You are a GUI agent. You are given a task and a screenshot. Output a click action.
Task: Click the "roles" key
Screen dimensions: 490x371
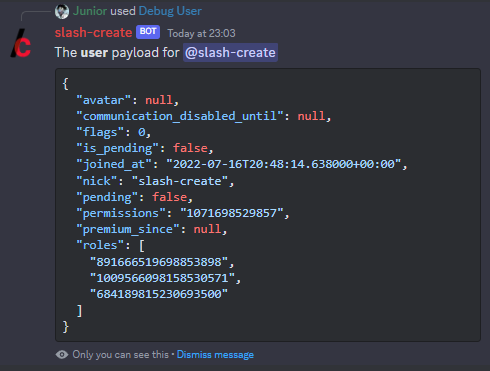[x=100, y=245]
